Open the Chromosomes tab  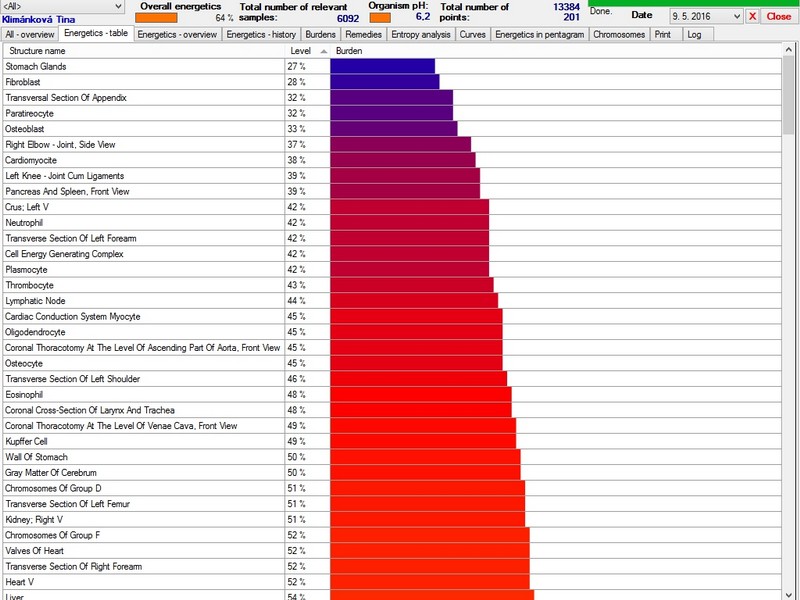click(619, 35)
